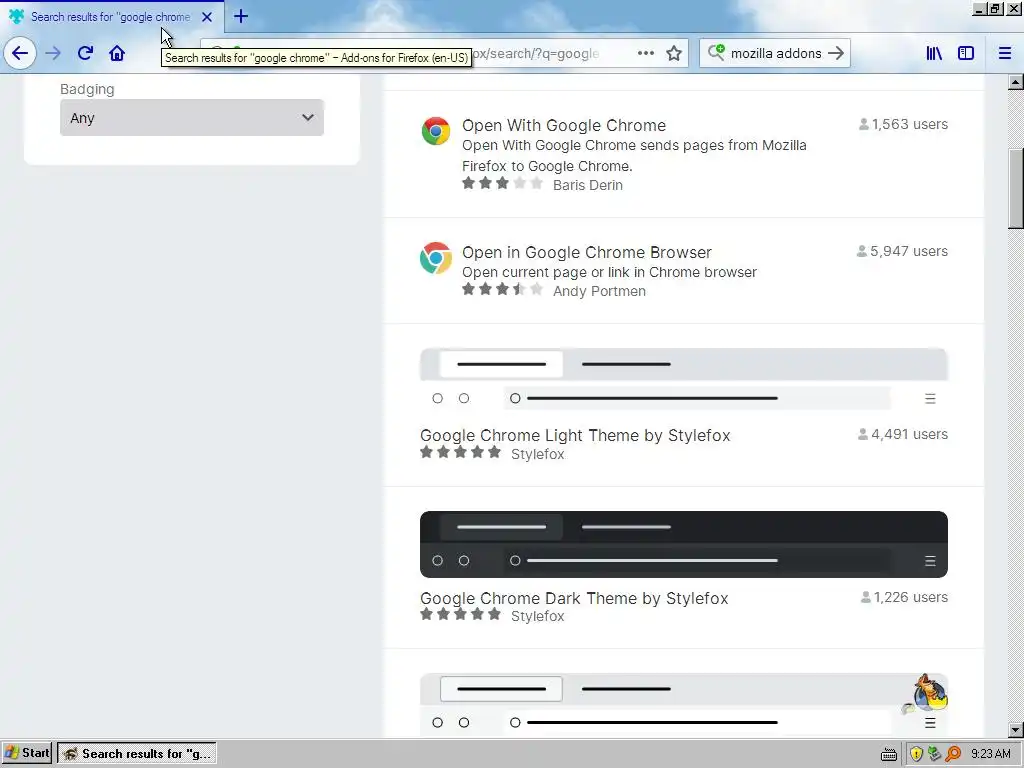Image resolution: width=1024 pixels, height=768 pixels.
Task: Click the Stylefox author under Dark Theme
Action: coord(537,616)
